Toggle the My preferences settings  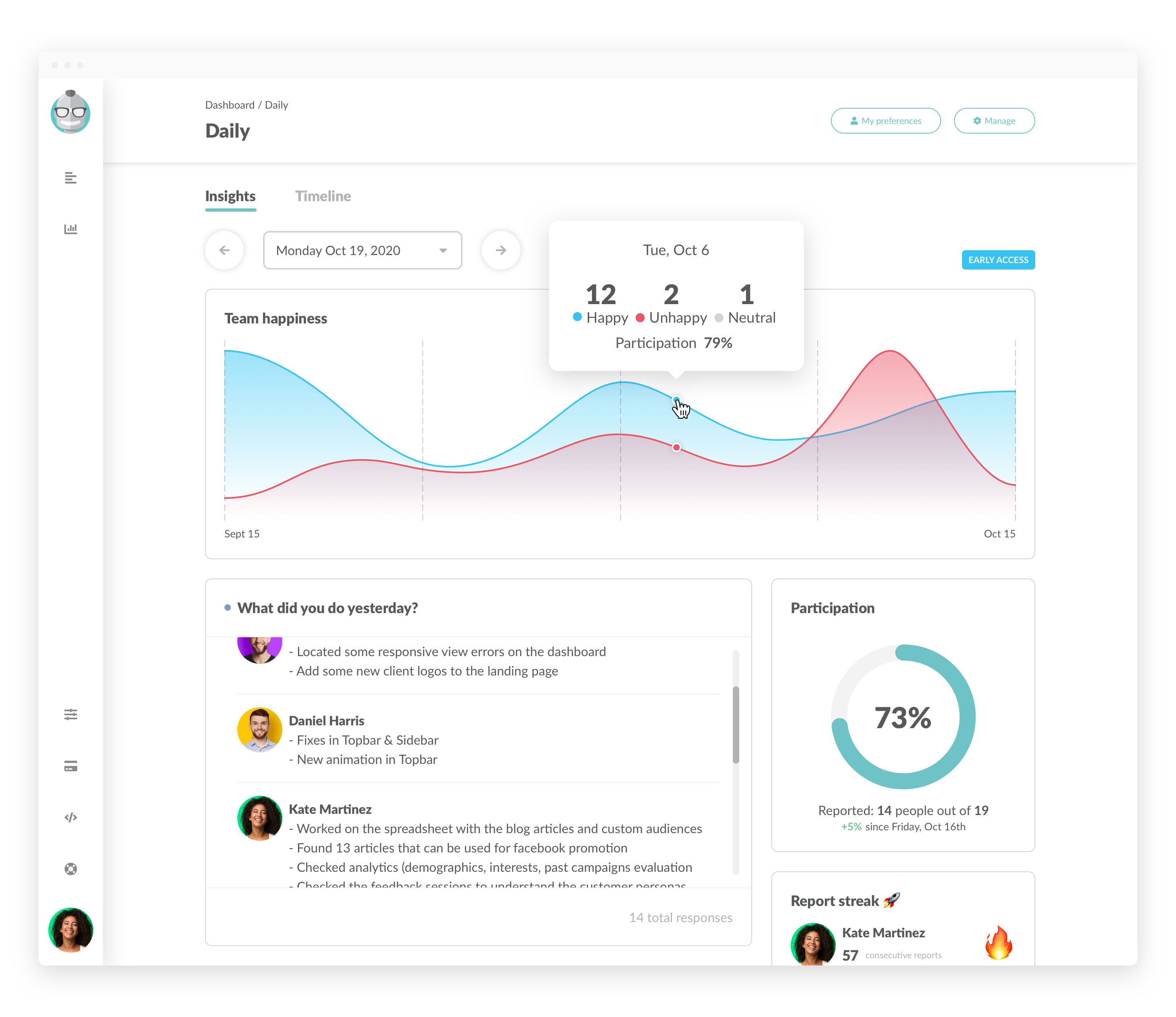click(x=884, y=120)
